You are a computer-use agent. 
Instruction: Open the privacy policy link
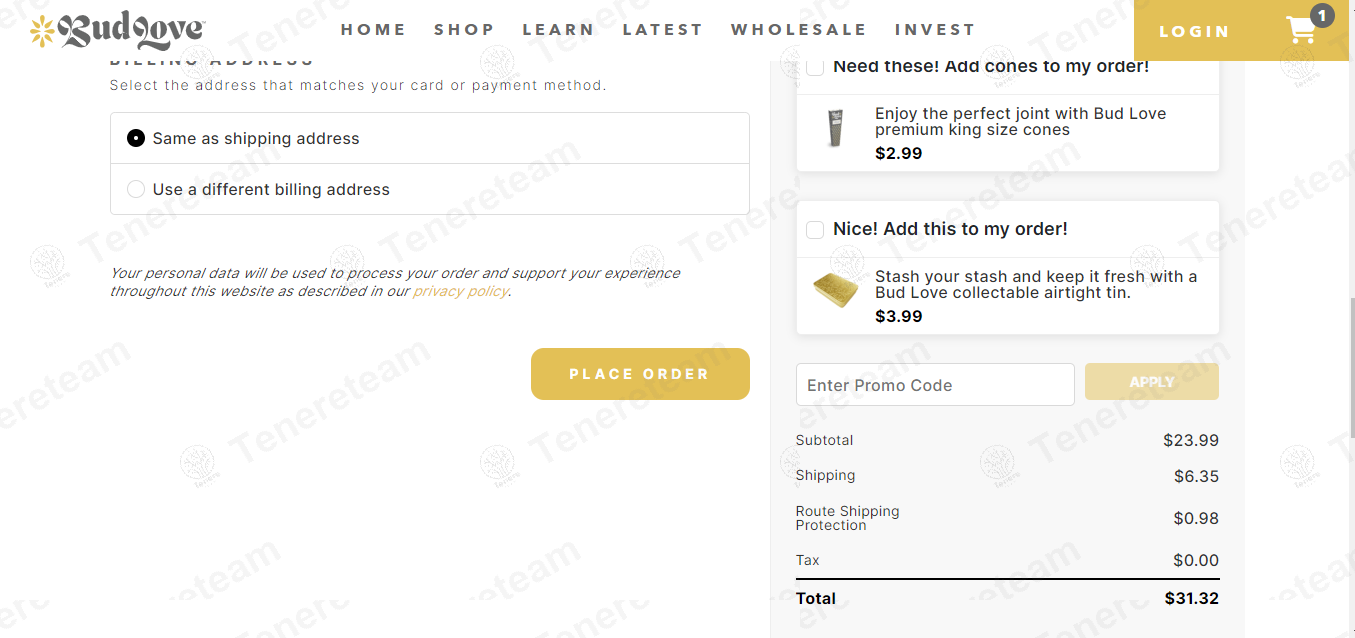pyautogui.click(x=461, y=292)
